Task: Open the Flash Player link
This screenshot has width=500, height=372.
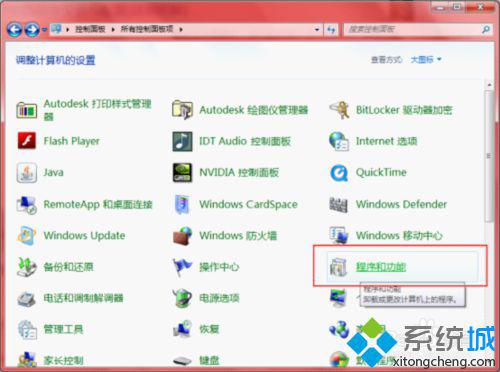Action: (x=72, y=141)
